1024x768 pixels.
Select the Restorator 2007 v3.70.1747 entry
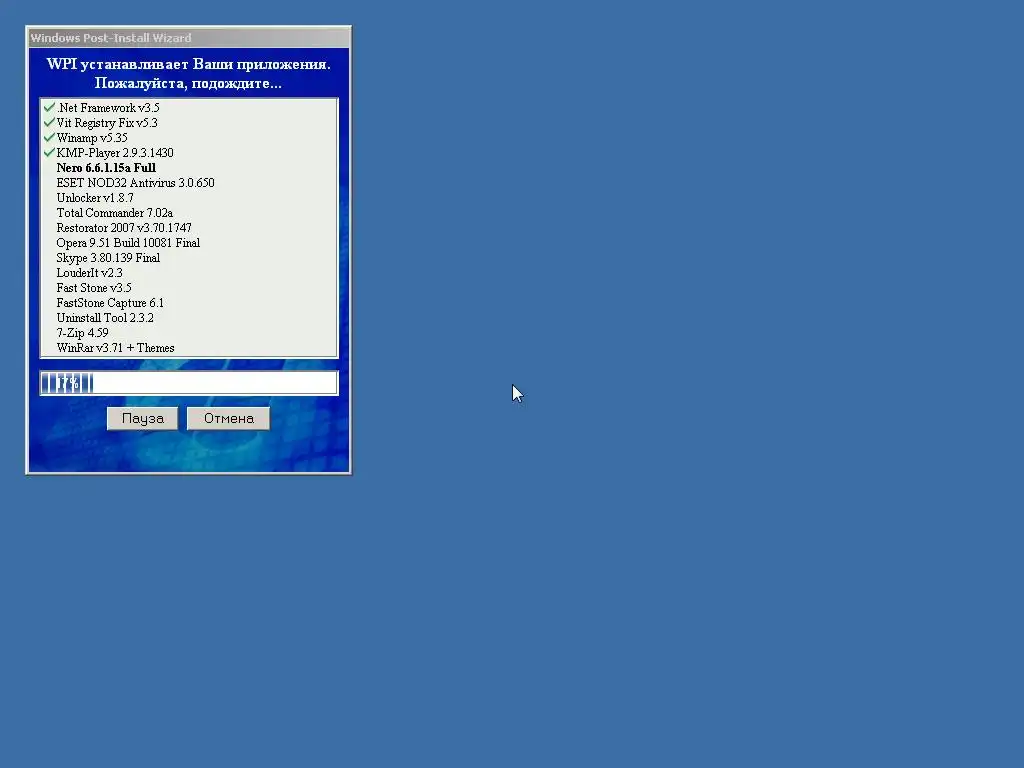(124, 228)
